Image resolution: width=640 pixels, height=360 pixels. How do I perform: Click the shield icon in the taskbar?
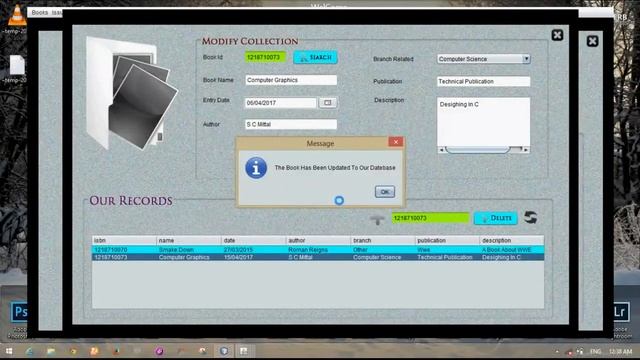(224, 351)
